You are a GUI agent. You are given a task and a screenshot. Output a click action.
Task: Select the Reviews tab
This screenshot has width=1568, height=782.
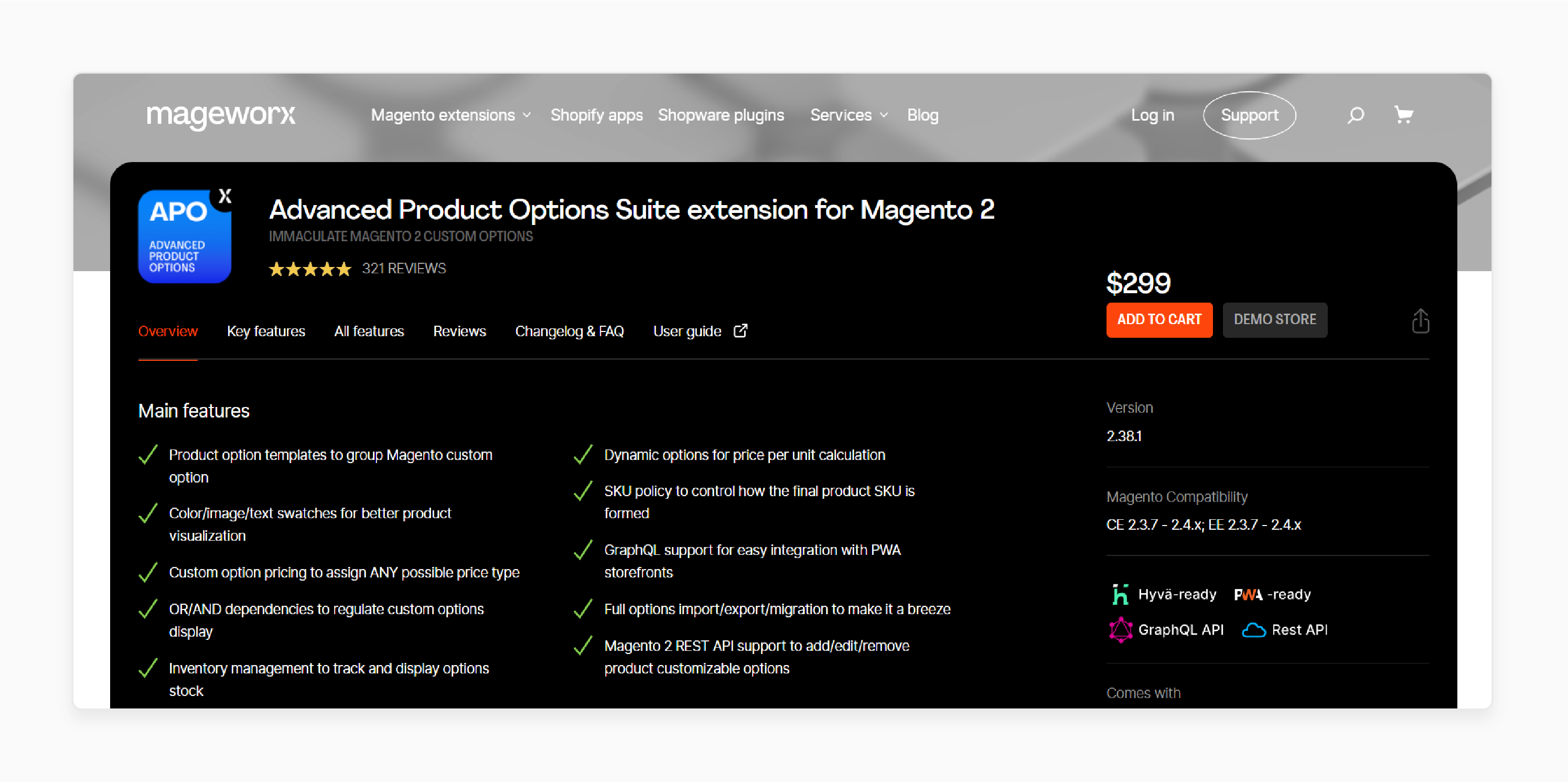pyautogui.click(x=459, y=331)
